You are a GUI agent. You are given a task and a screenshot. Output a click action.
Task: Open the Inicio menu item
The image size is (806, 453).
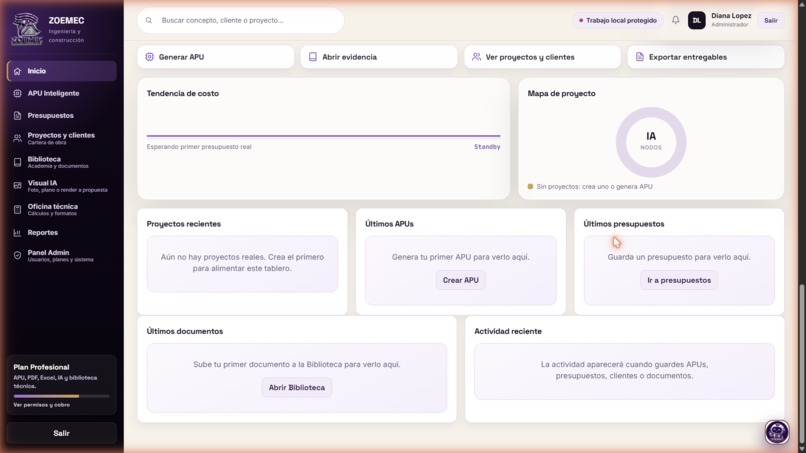62,71
